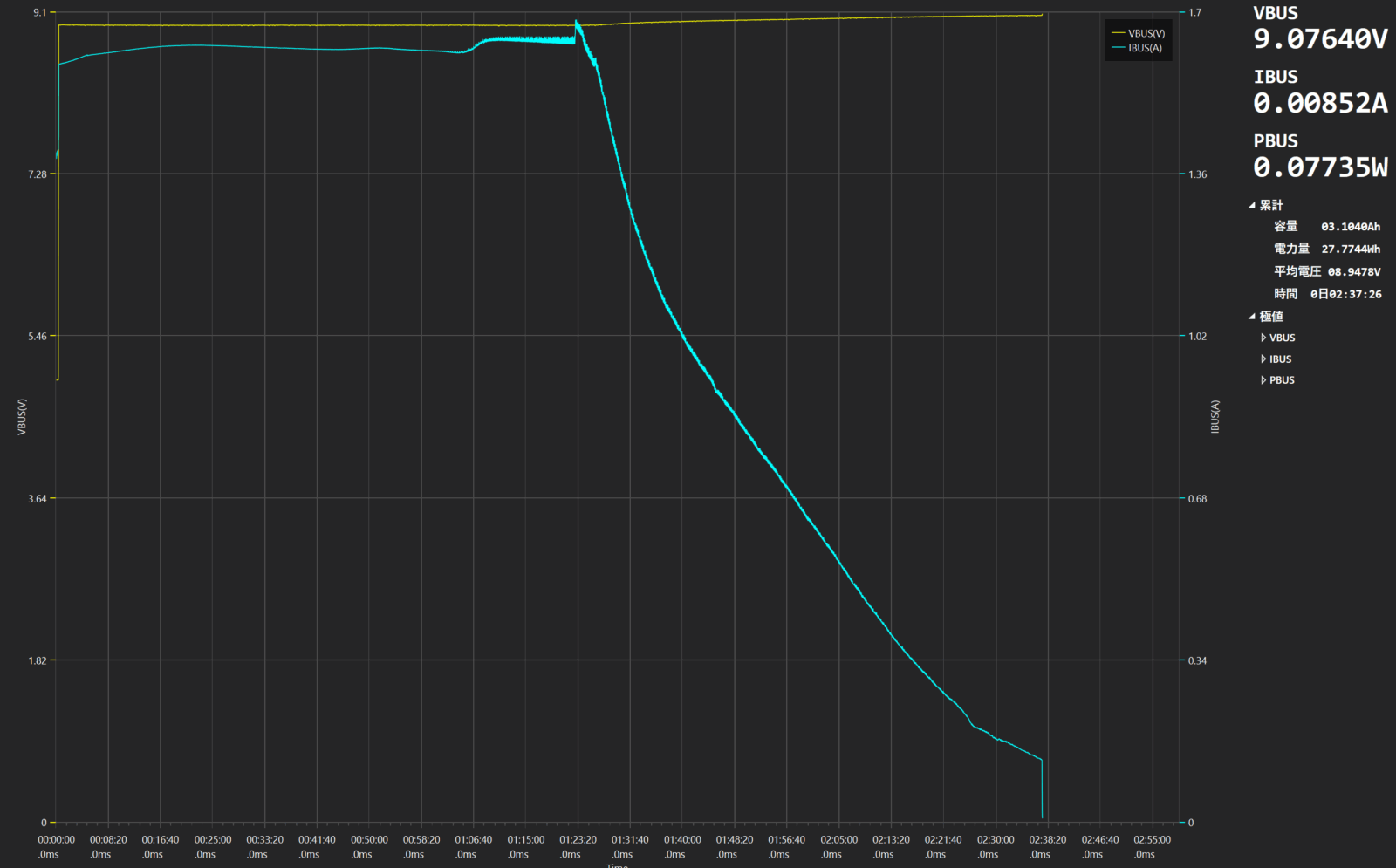Image resolution: width=1396 pixels, height=868 pixels.
Task: Select the 0.07735W PBUS readout
Action: (1319, 167)
